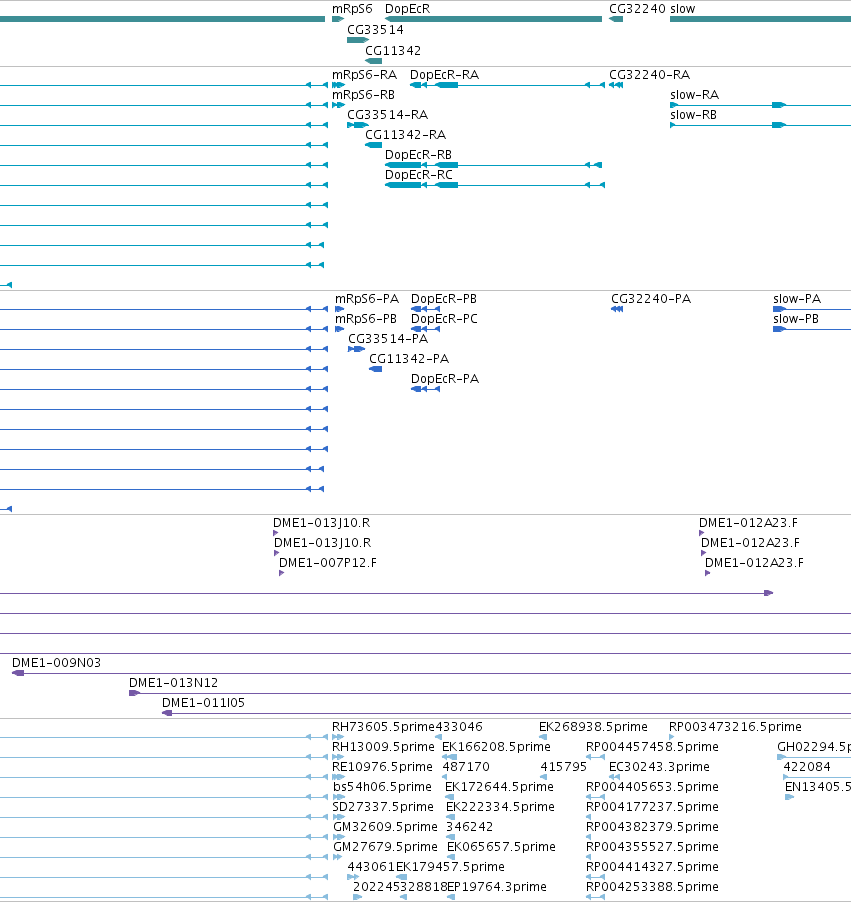This screenshot has width=851, height=902.
Task: Select the EK268938.5prime EST label
Action: coord(593,727)
